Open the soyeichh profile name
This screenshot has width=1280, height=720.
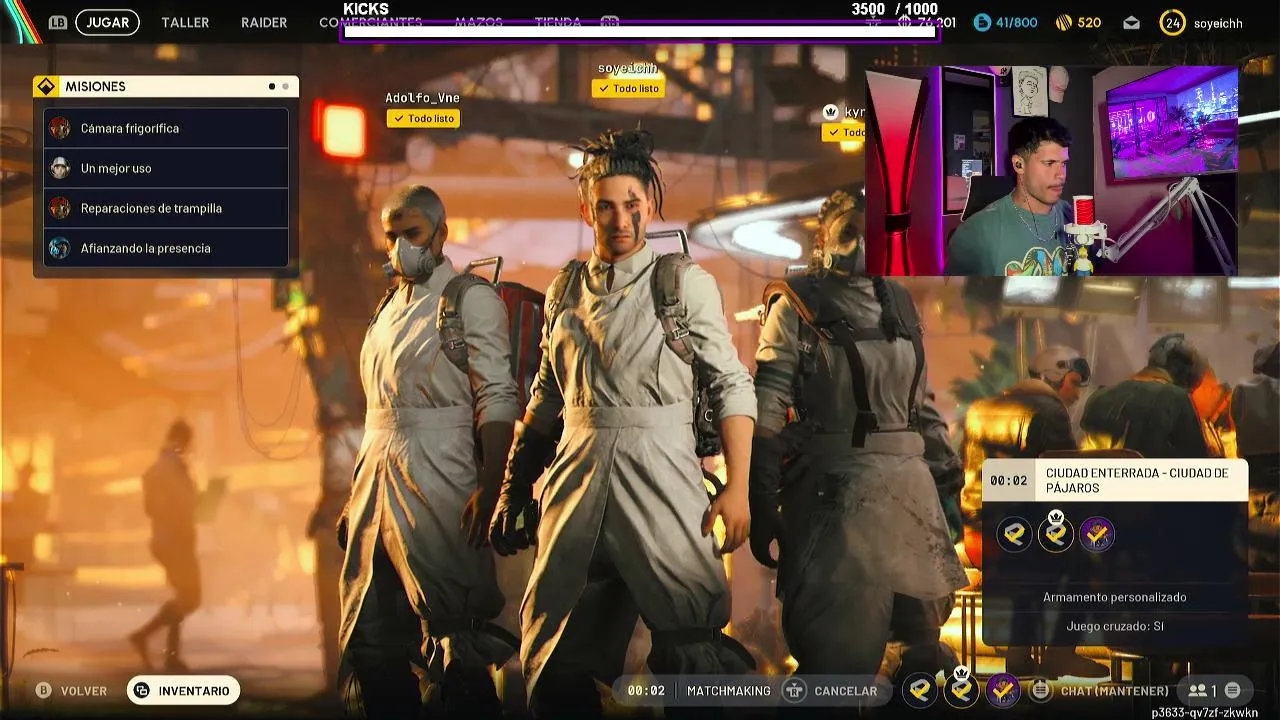1218,22
